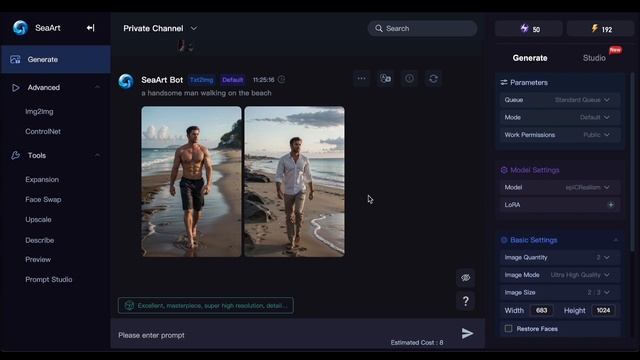Open the Face Swap tool
640x360 pixels.
tap(43, 200)
